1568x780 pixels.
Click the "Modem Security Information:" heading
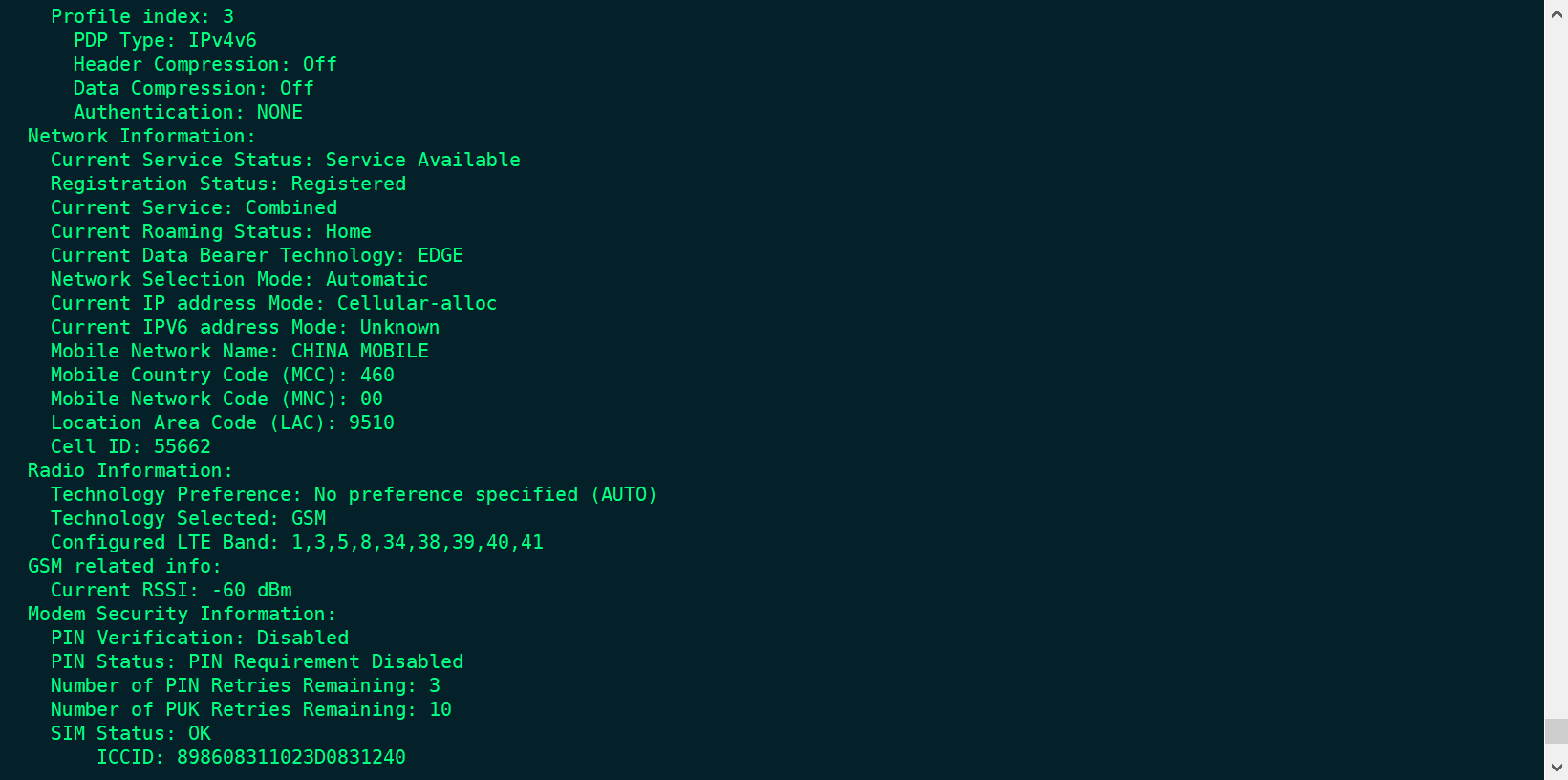182,614
